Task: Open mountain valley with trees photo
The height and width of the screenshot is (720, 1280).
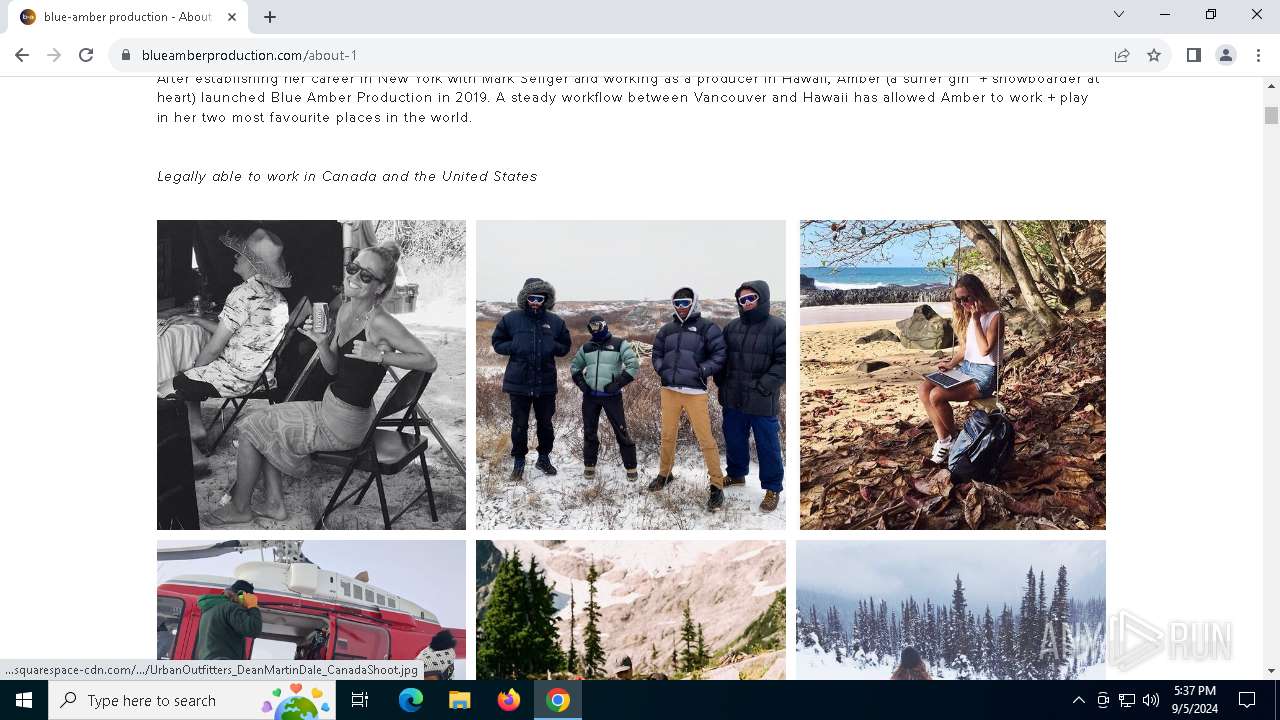Action: coord(631,610)
